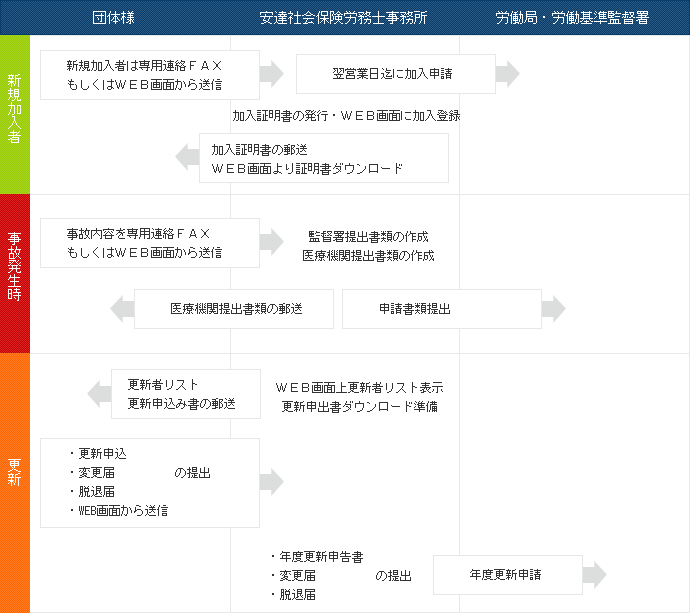Click the 更新者リスト 更新申込み書の郵送 box

186,394
